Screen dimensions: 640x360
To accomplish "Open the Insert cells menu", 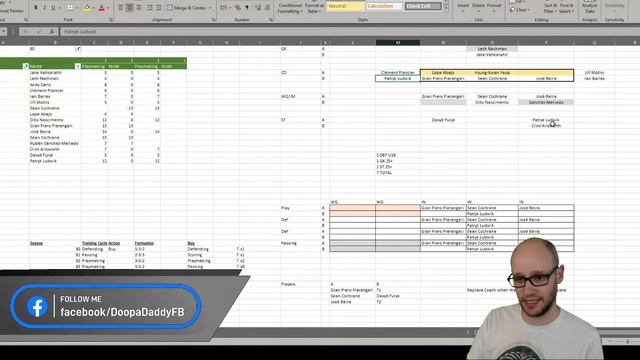I will [x=463, y=7].
